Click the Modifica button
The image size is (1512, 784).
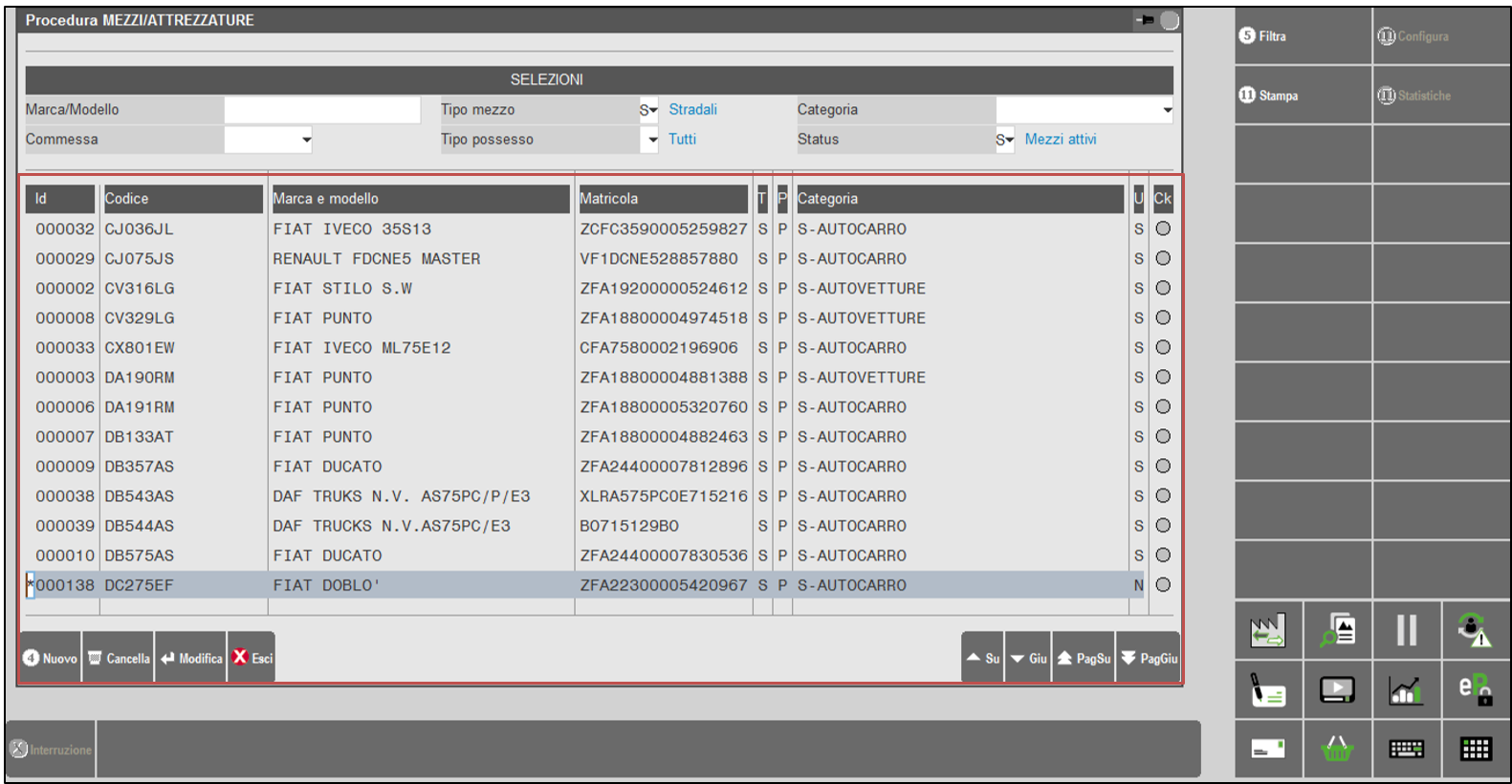tap(191, 658)
